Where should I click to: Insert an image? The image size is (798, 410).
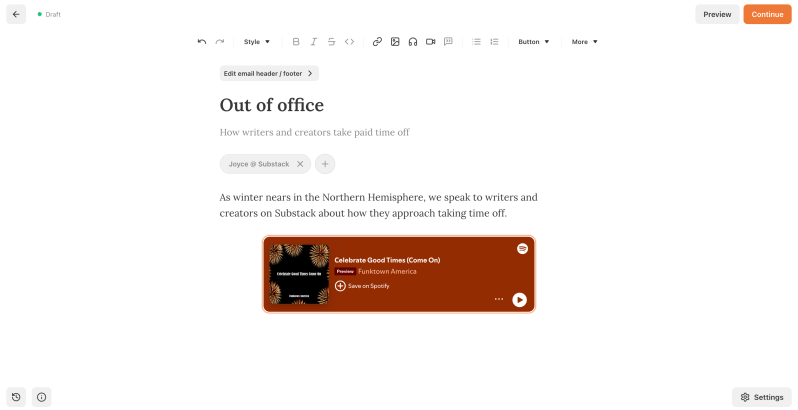pyautogui.click(x=395, y=42)
